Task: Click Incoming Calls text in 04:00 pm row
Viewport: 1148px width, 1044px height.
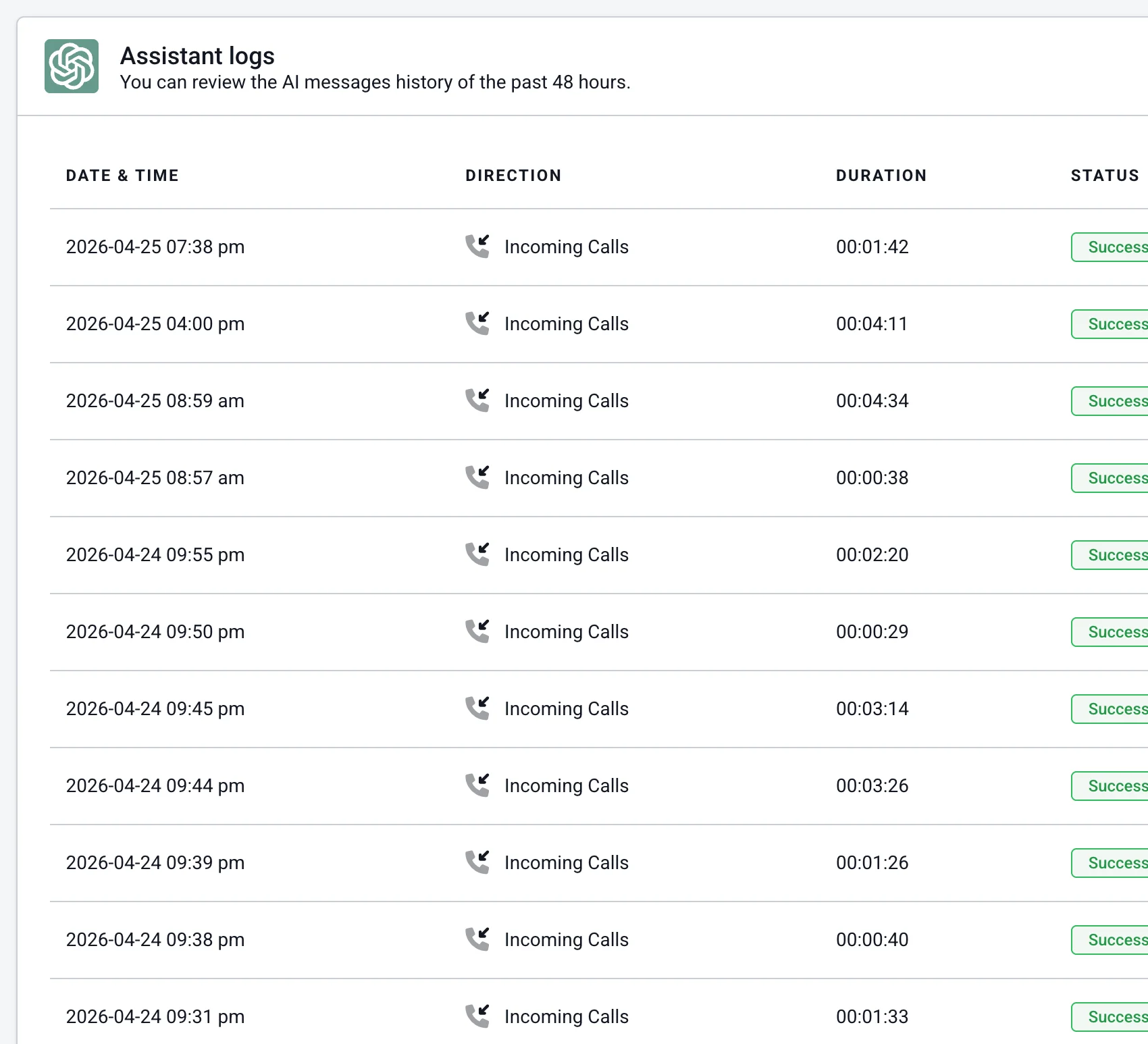Action: coord(567,324)
